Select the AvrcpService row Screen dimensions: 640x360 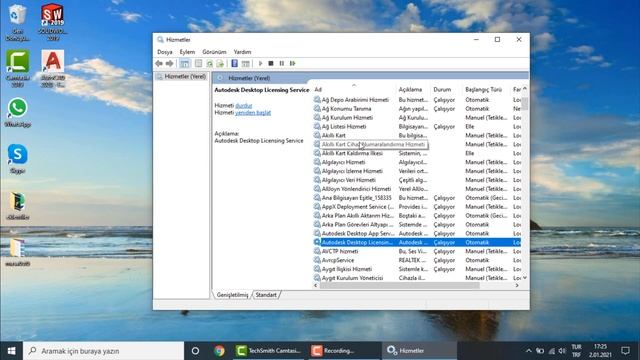pos(416,260)
